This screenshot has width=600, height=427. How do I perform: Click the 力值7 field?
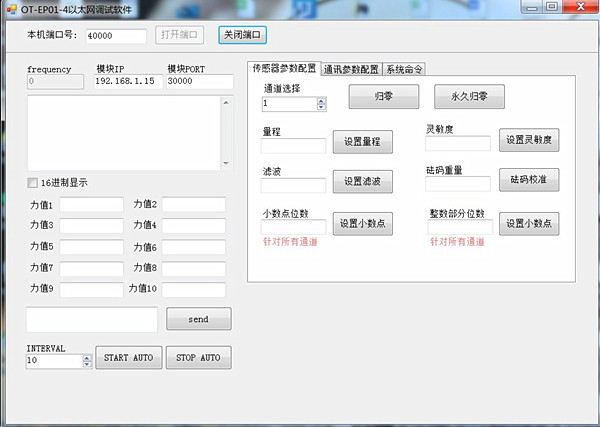91,269
